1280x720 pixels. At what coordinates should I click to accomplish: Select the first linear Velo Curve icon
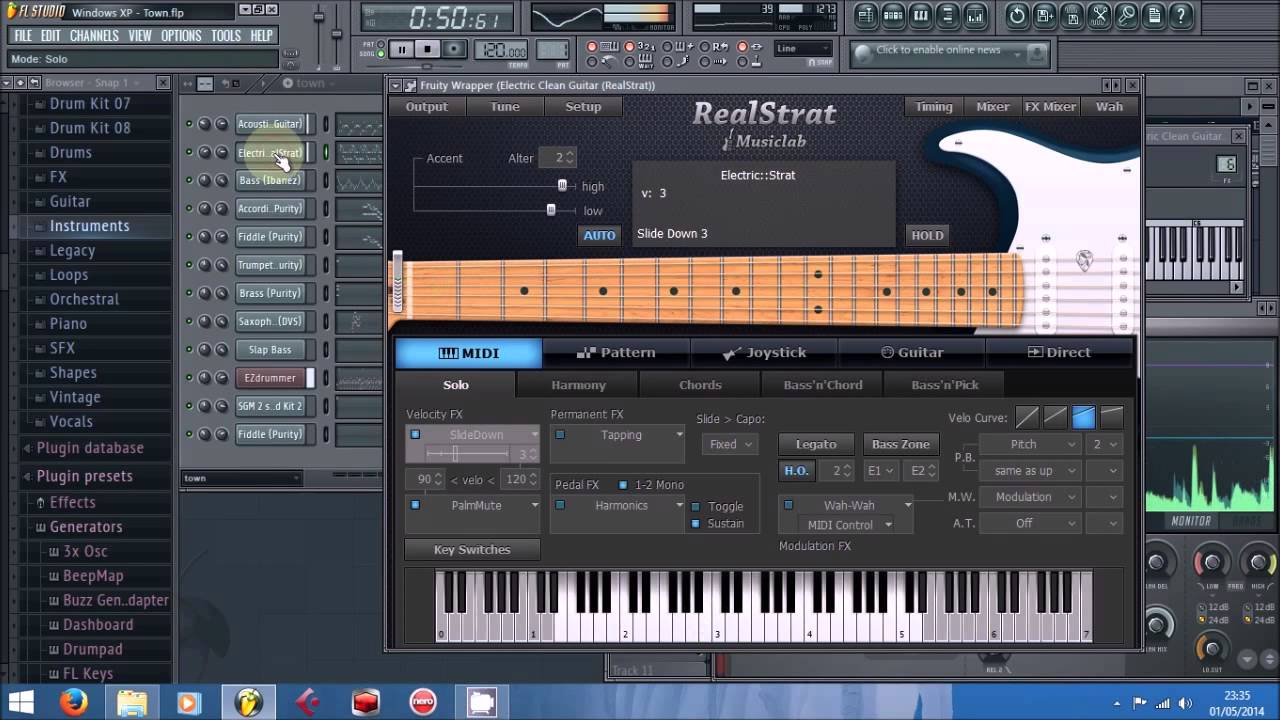1027,417
